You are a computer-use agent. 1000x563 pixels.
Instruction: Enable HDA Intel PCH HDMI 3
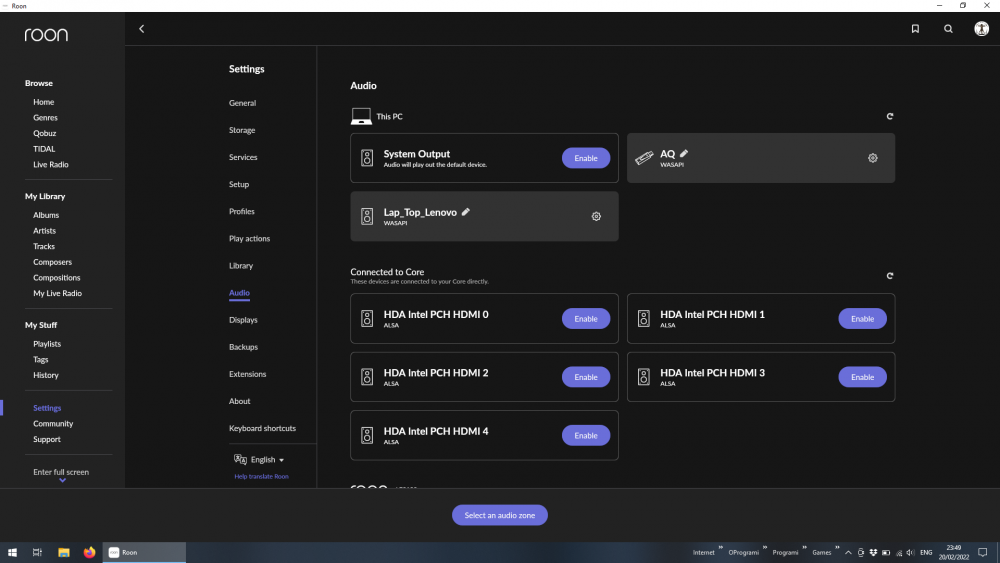click(862, 377)
